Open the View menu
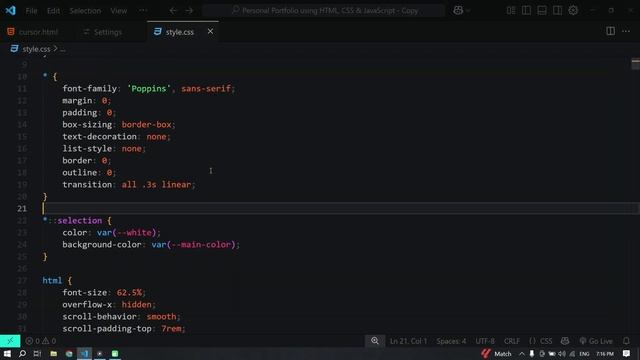The image size is (640, 360). (119, 11)
